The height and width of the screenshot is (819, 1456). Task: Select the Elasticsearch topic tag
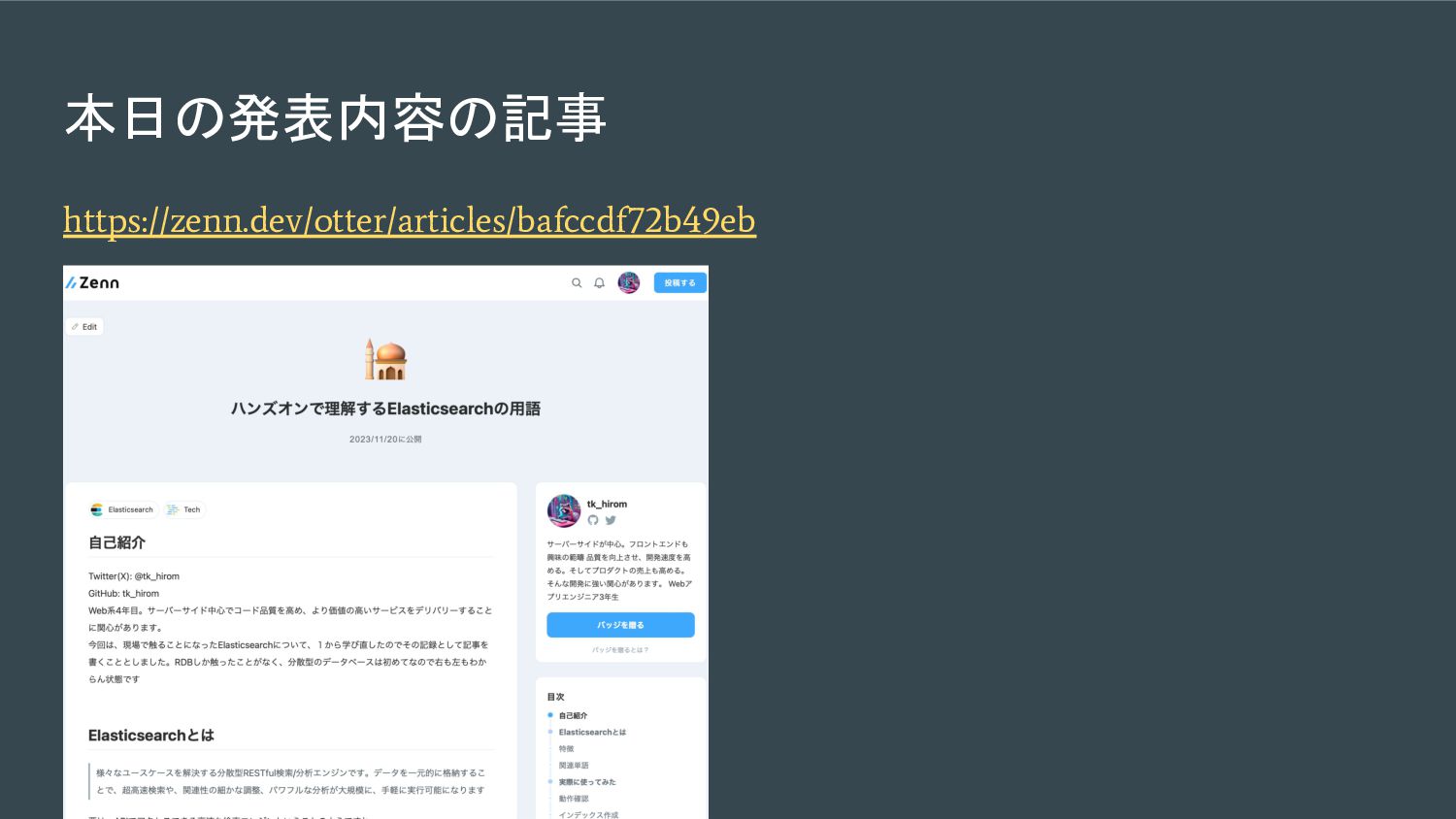pos(123,509)
